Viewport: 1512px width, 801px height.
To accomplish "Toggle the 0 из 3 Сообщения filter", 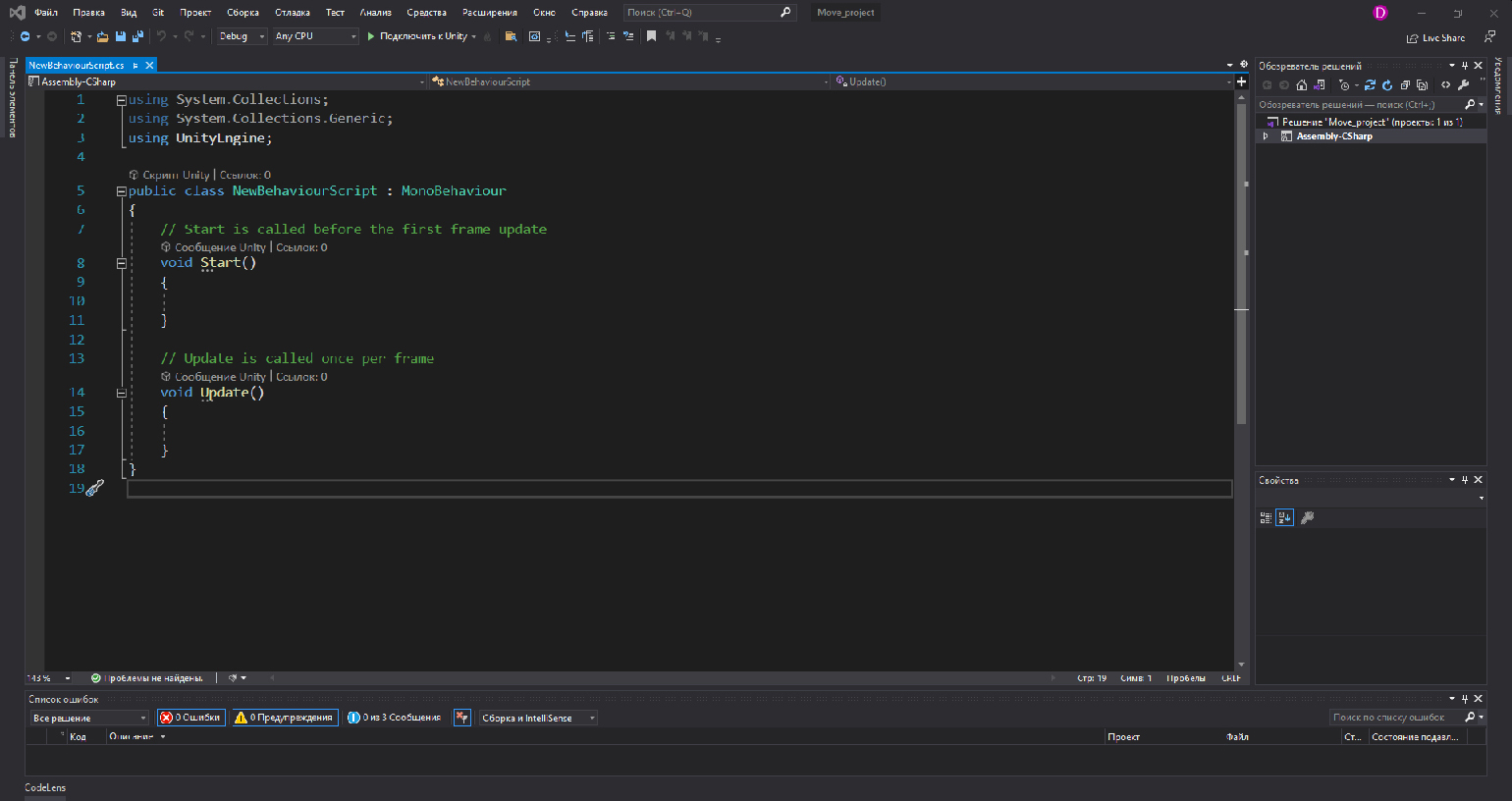I will 395,718.
